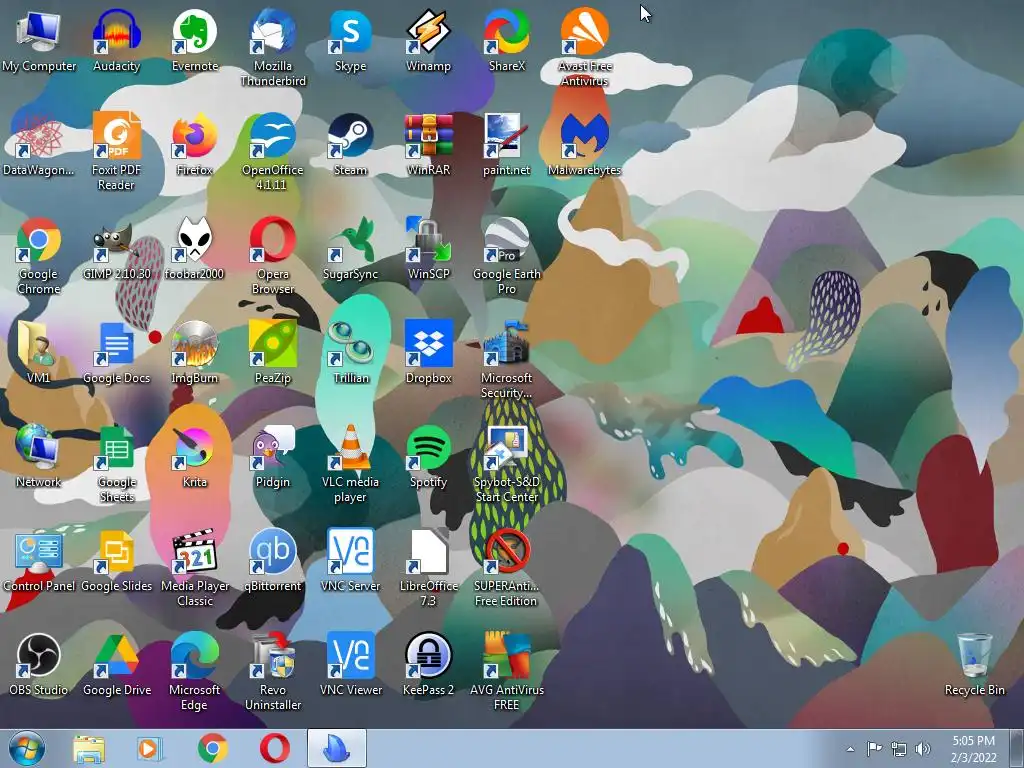The height and width of the screenshot is (768, 1024).
Task: Click the Opera icon in the taskbar
Action: (x=275, y=748)
